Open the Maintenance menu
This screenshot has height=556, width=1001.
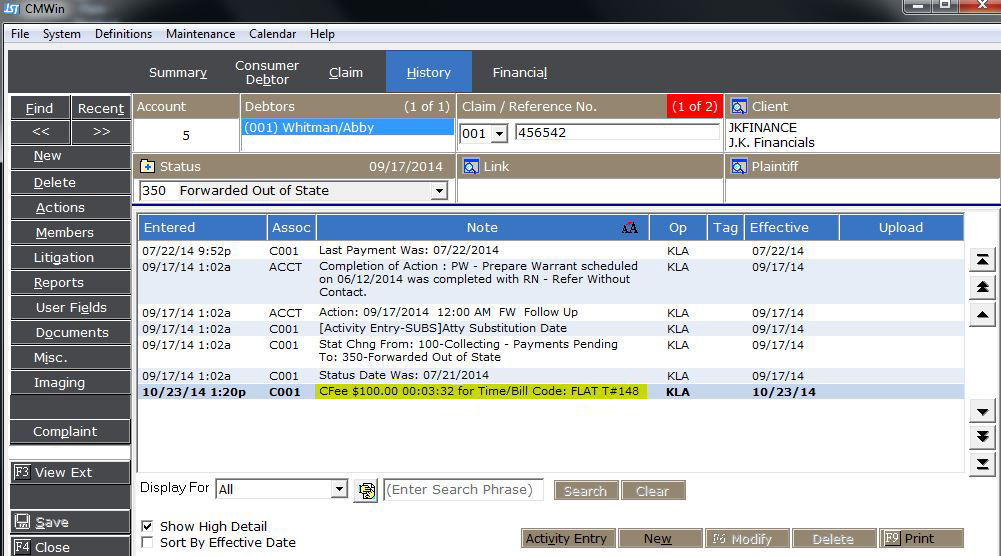pos(200,34)
